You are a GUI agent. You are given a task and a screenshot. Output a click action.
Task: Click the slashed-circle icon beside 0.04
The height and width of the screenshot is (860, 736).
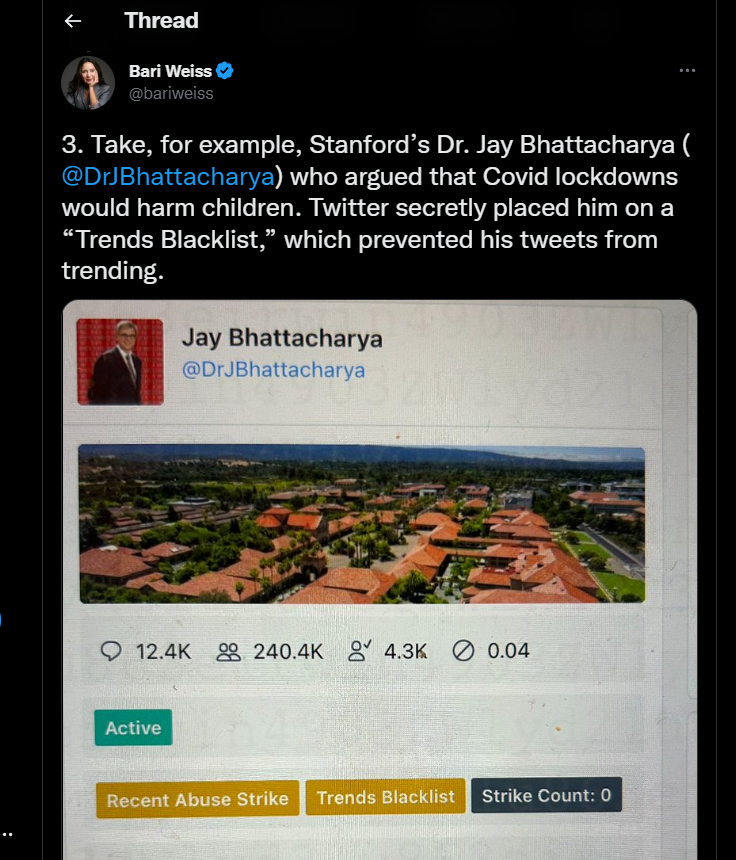[463, 651]
